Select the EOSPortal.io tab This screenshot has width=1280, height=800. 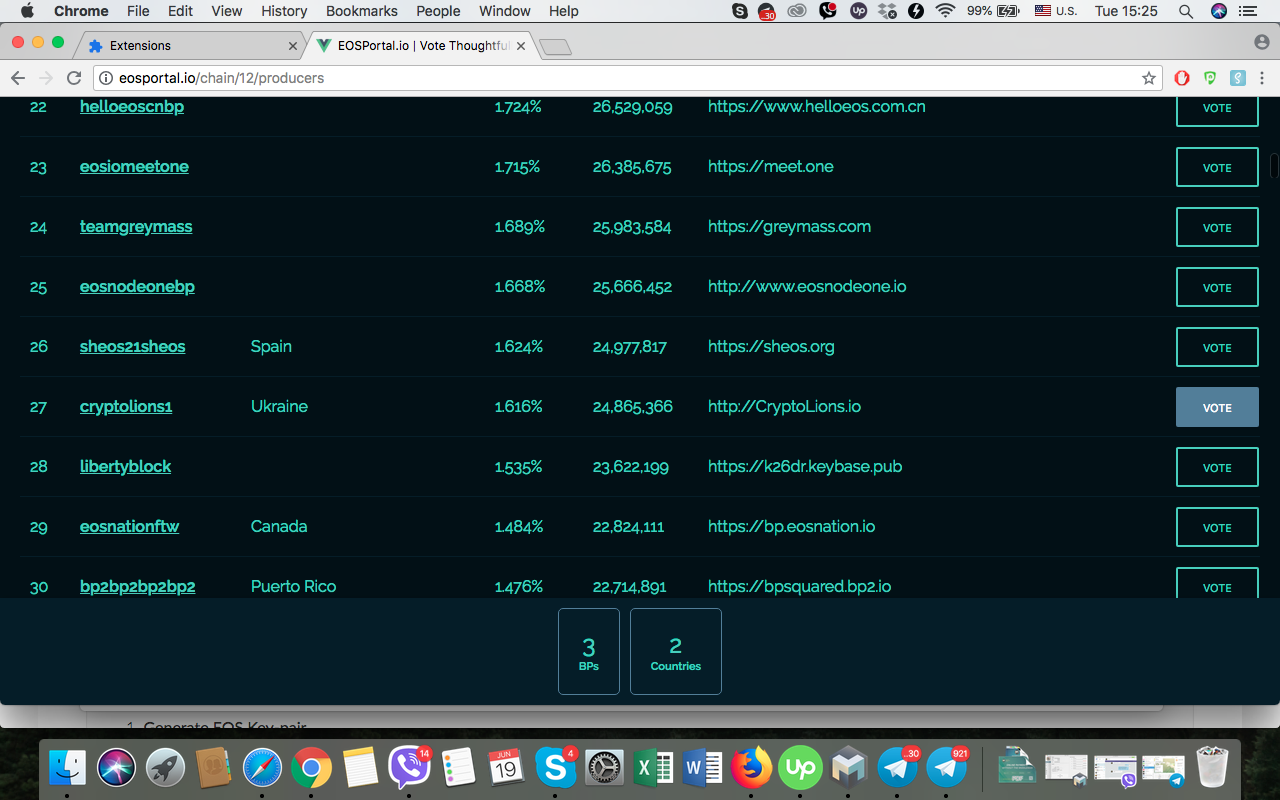tap(420, 46)
